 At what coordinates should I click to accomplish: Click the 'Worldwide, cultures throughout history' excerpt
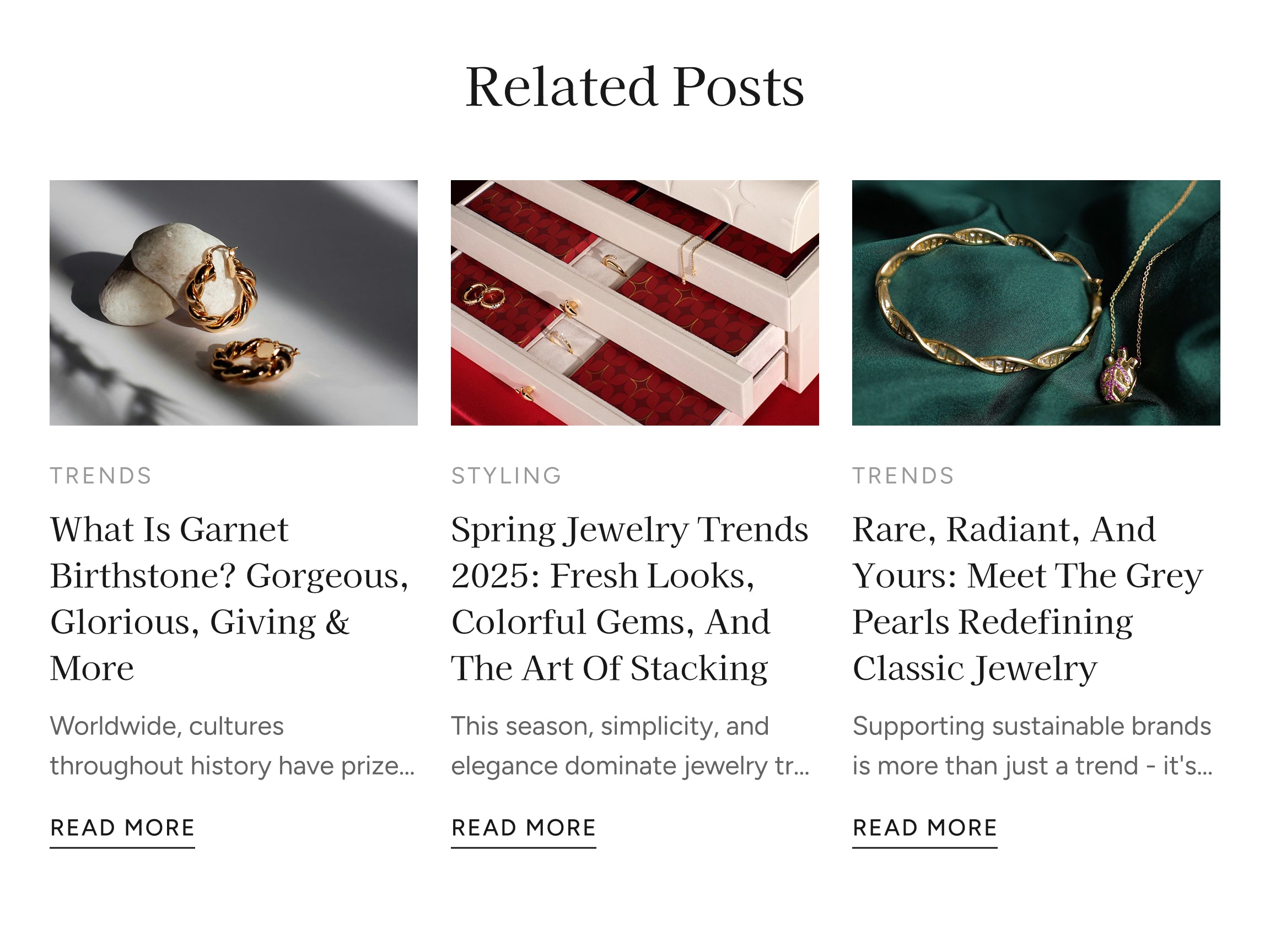[232, 746]
